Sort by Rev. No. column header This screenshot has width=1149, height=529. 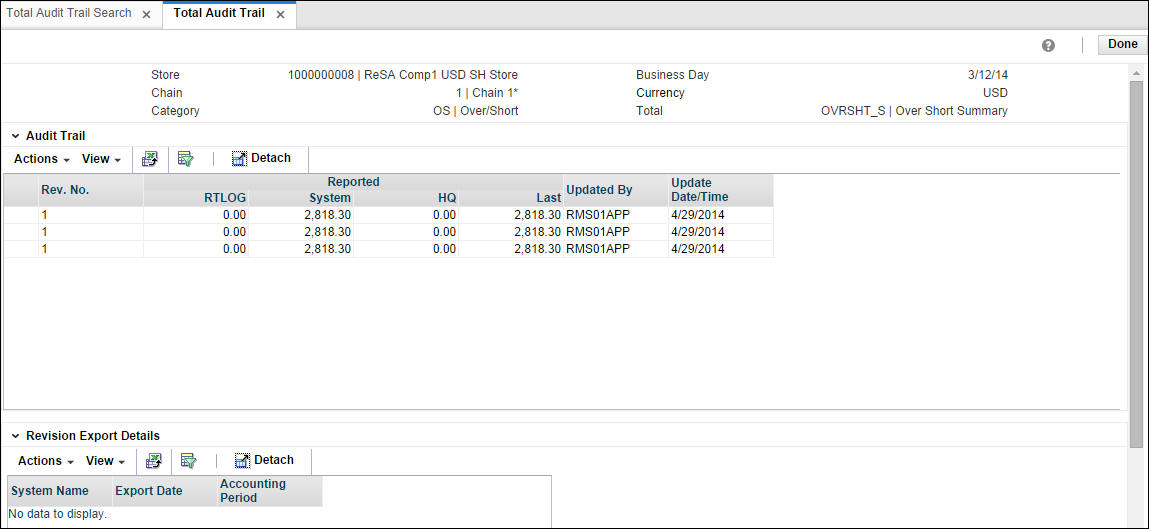91,190
